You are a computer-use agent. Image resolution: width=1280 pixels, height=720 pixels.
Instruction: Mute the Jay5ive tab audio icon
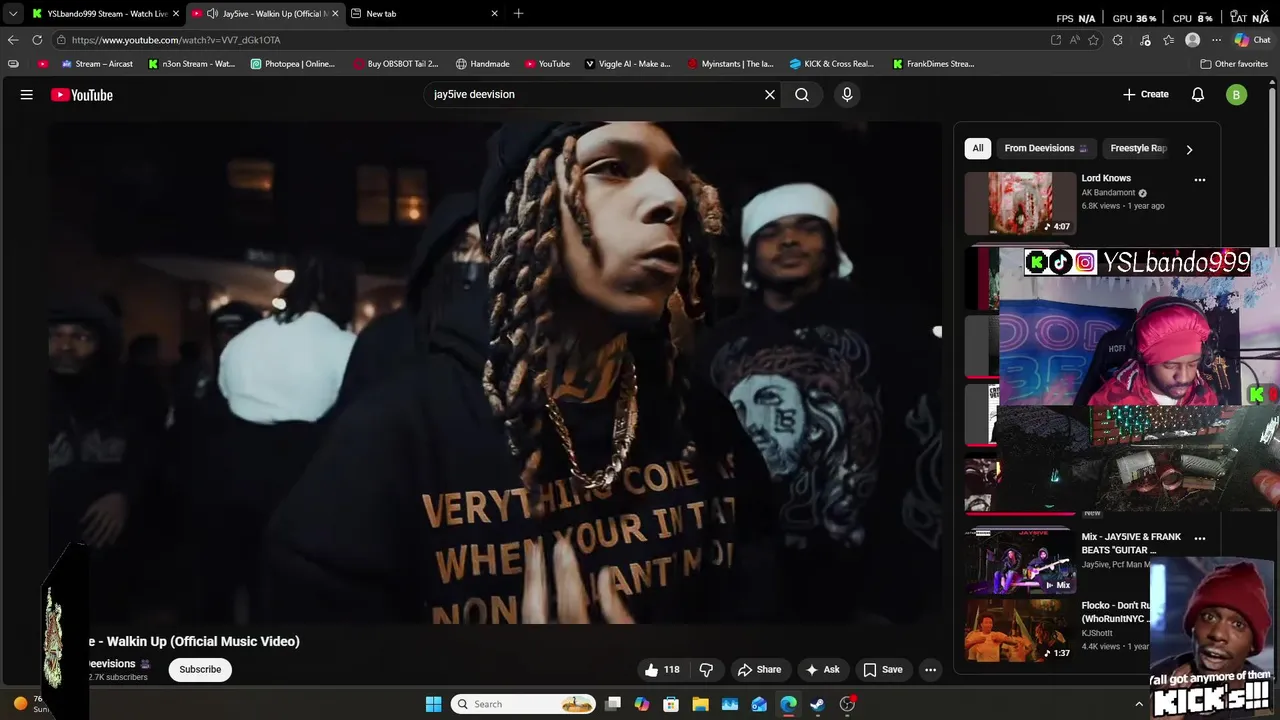coord(213,14)
